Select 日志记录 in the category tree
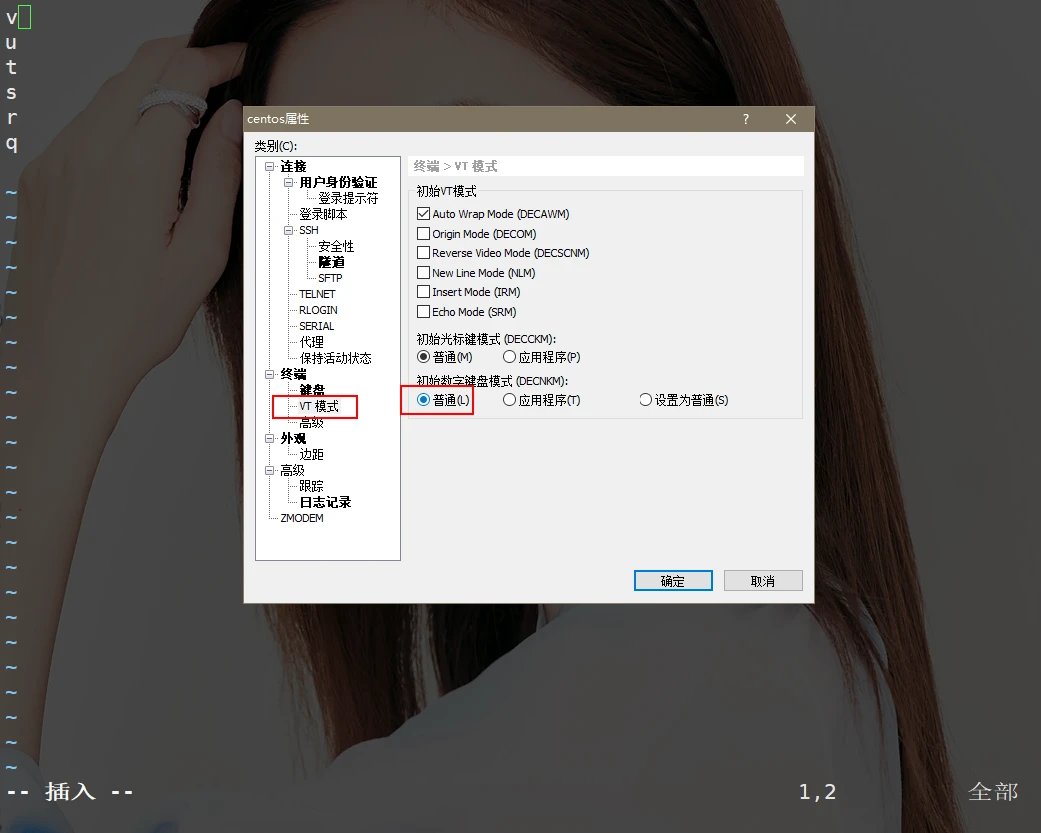The height and width of the screenshot is (833, 1041). point(325,502)
